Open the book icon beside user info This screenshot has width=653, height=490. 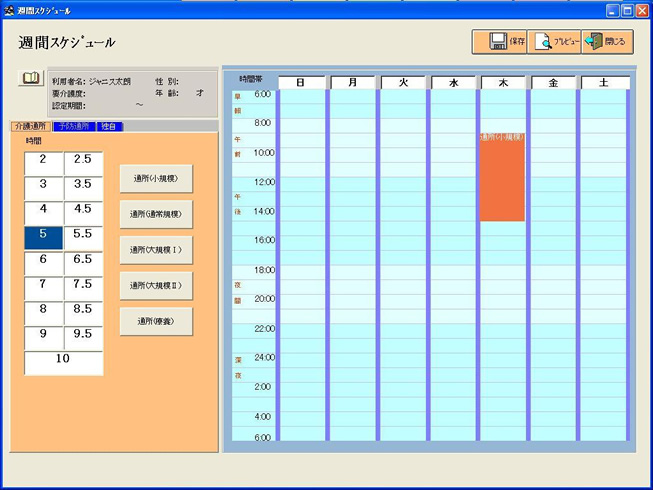(30, 78)
